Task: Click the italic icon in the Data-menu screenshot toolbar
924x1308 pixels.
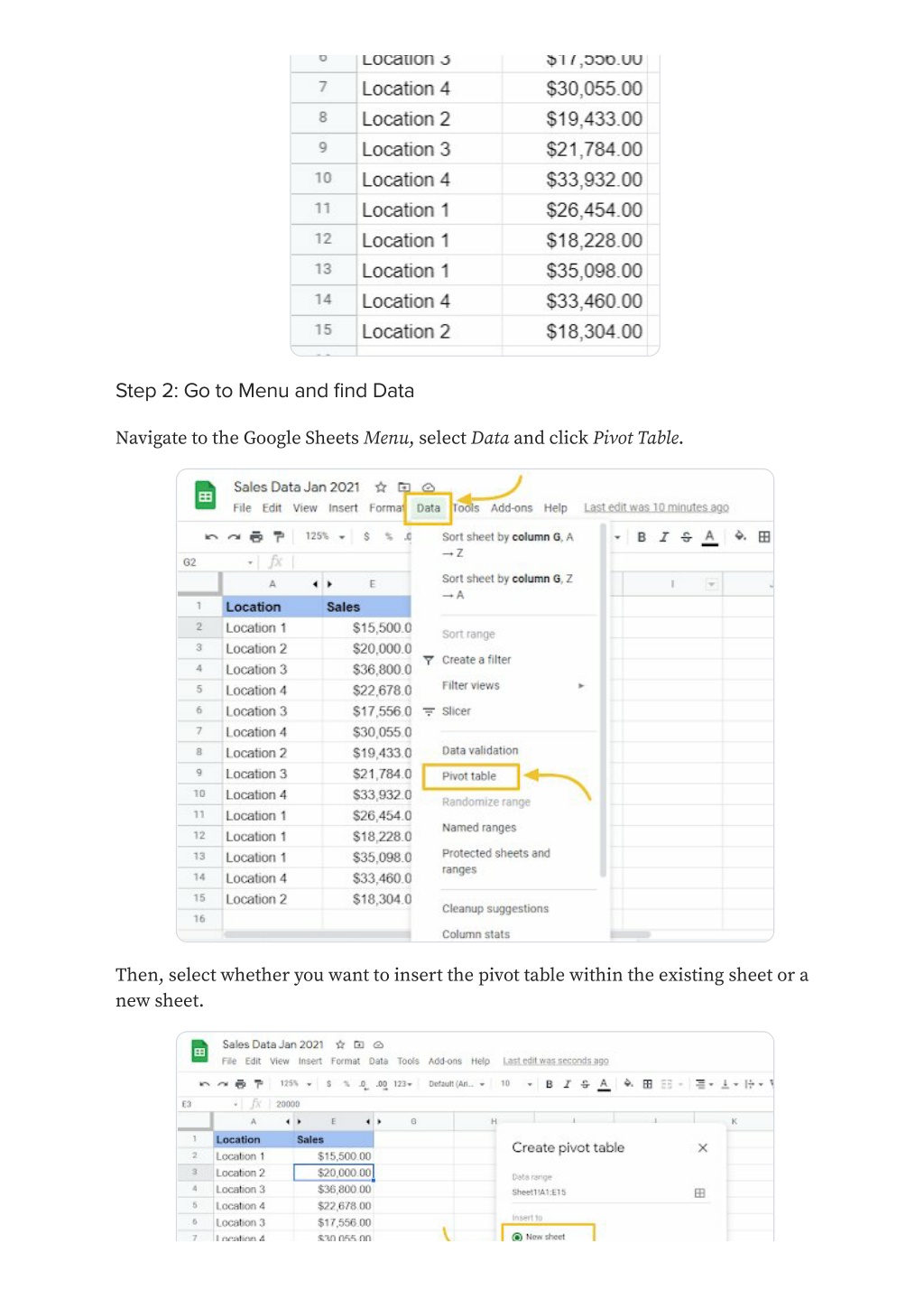Action: (x=664, y=537)
